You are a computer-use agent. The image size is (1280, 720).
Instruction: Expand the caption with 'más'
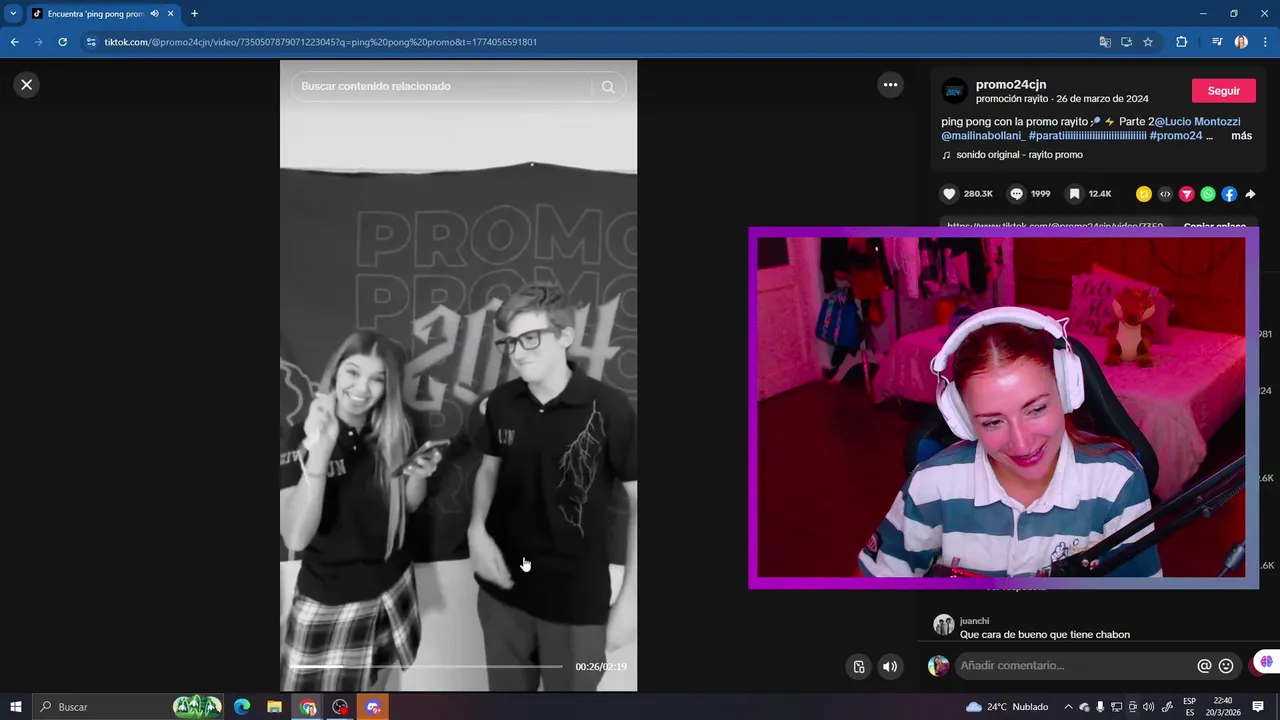point(1241,136)
